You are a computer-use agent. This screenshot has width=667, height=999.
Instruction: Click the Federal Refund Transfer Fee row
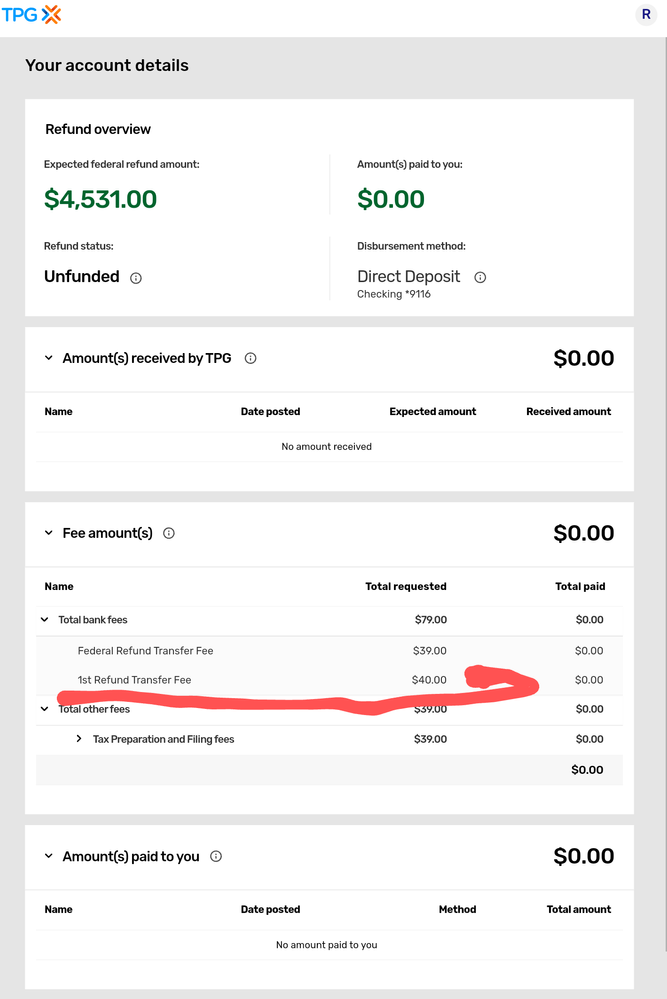[x=145, y=651]
